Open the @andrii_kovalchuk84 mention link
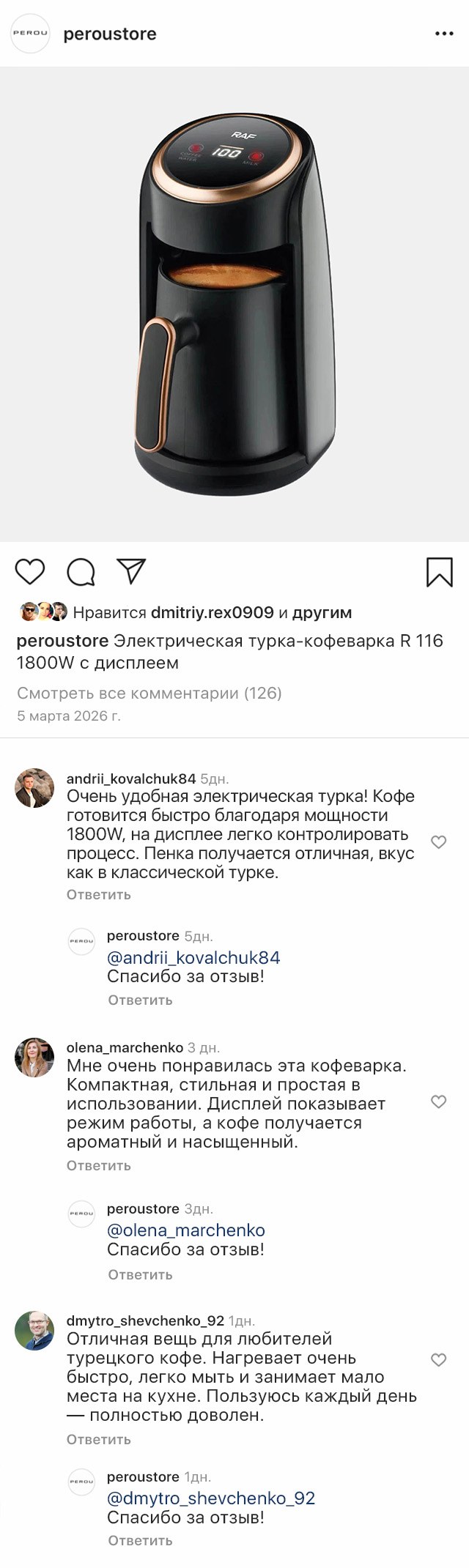 [193, 957]
